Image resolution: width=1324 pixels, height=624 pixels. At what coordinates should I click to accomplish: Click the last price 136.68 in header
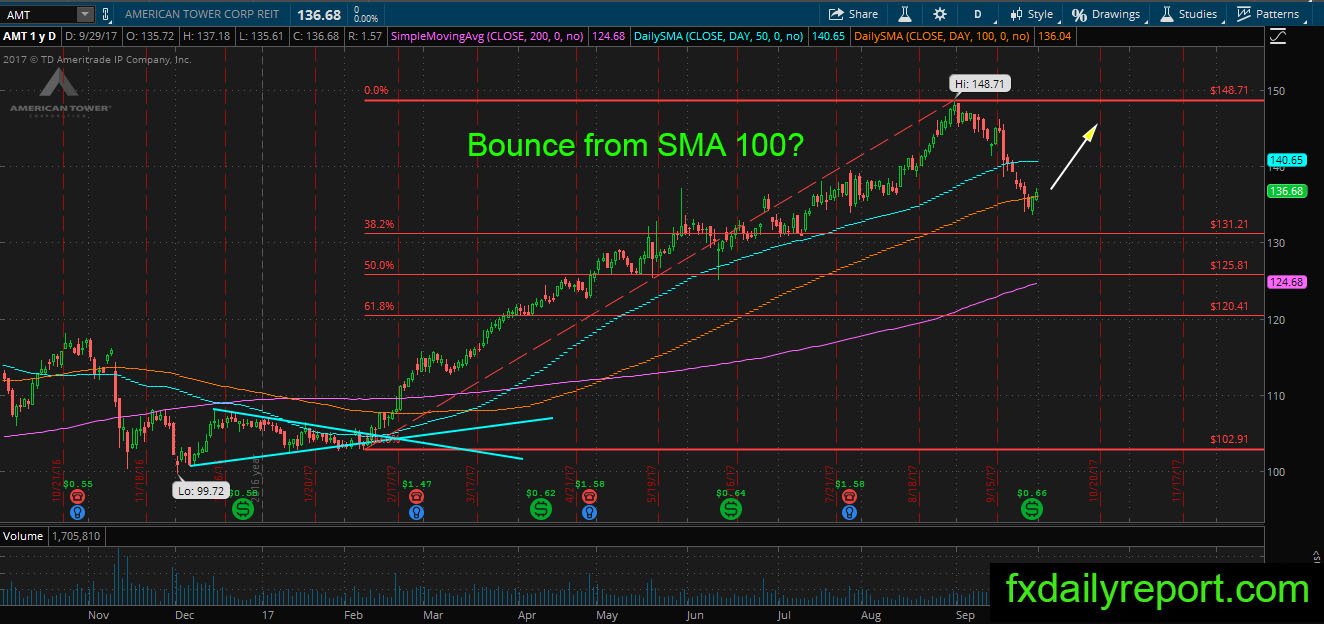[x=318, y=15]
